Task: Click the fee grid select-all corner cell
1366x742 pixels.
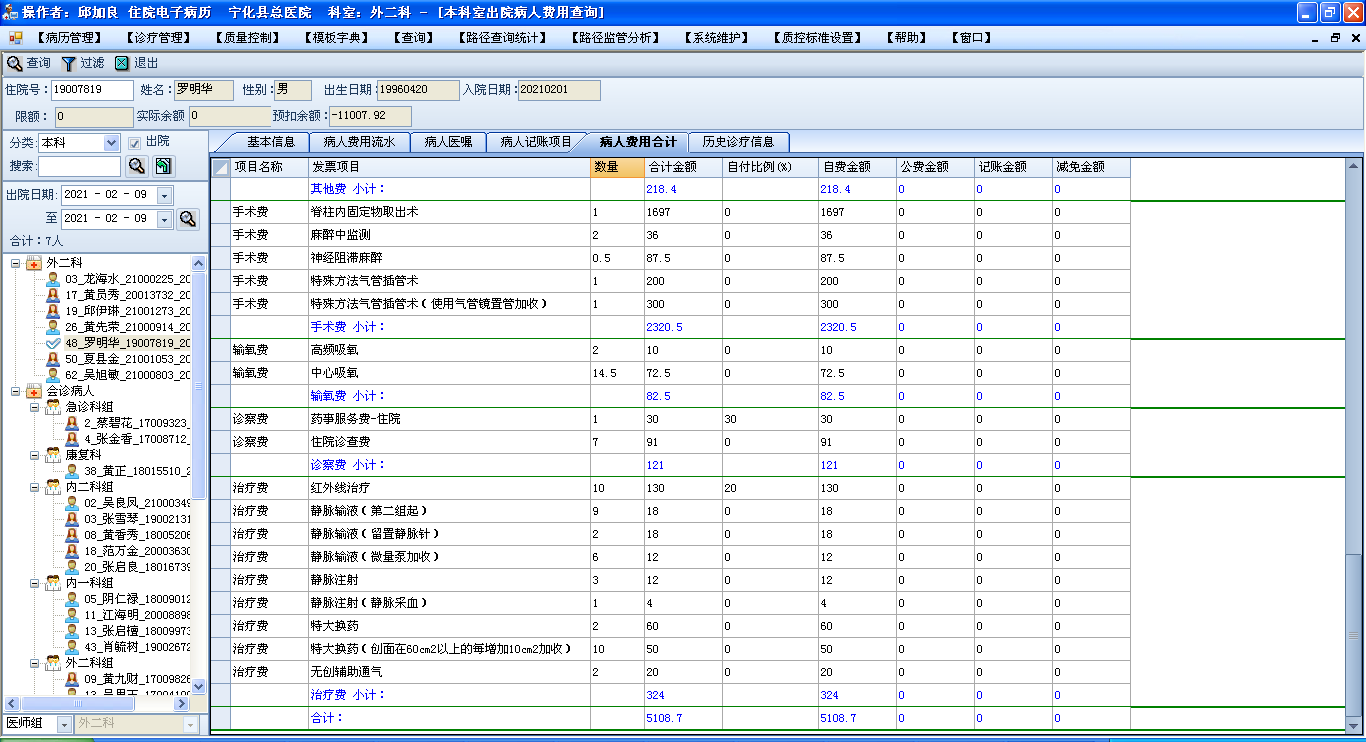Action: coord(221,167)
